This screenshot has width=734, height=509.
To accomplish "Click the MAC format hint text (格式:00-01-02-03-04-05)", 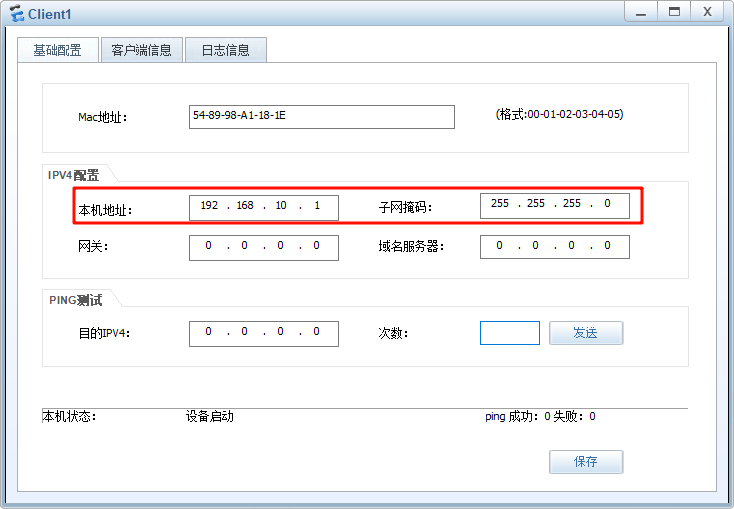I will [x=559, y=114].
